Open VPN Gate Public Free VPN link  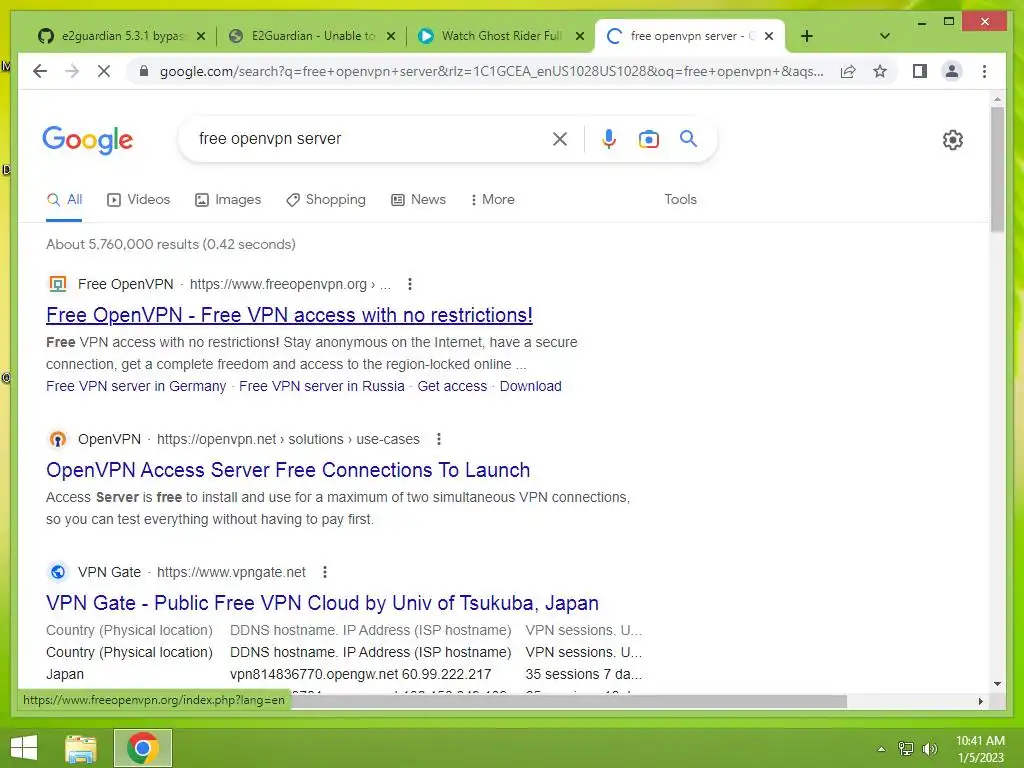click(322, 603)
